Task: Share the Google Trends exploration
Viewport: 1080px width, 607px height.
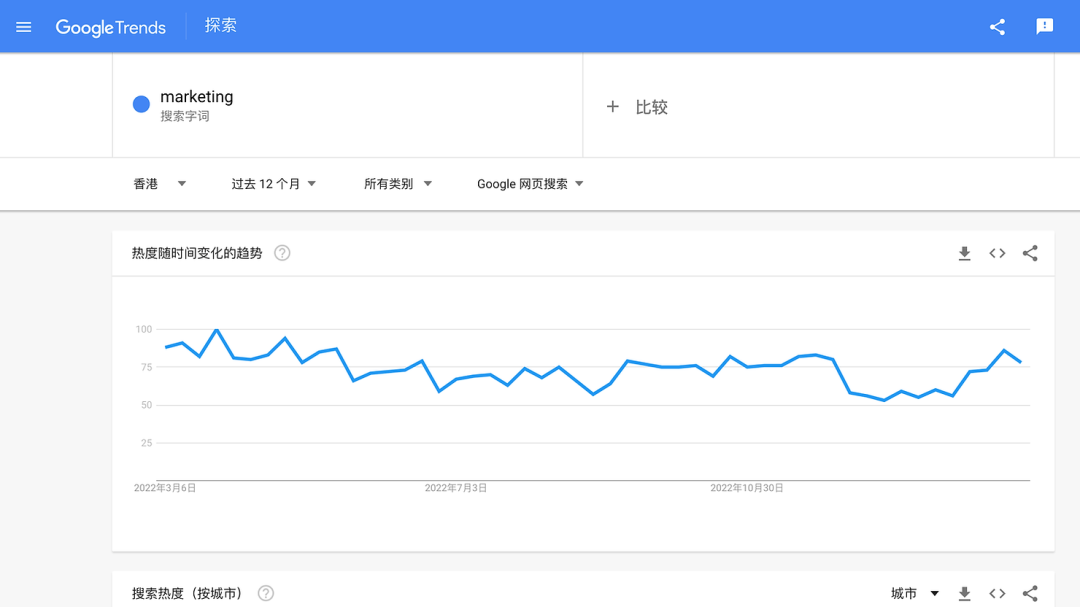Action: (996, 27)
